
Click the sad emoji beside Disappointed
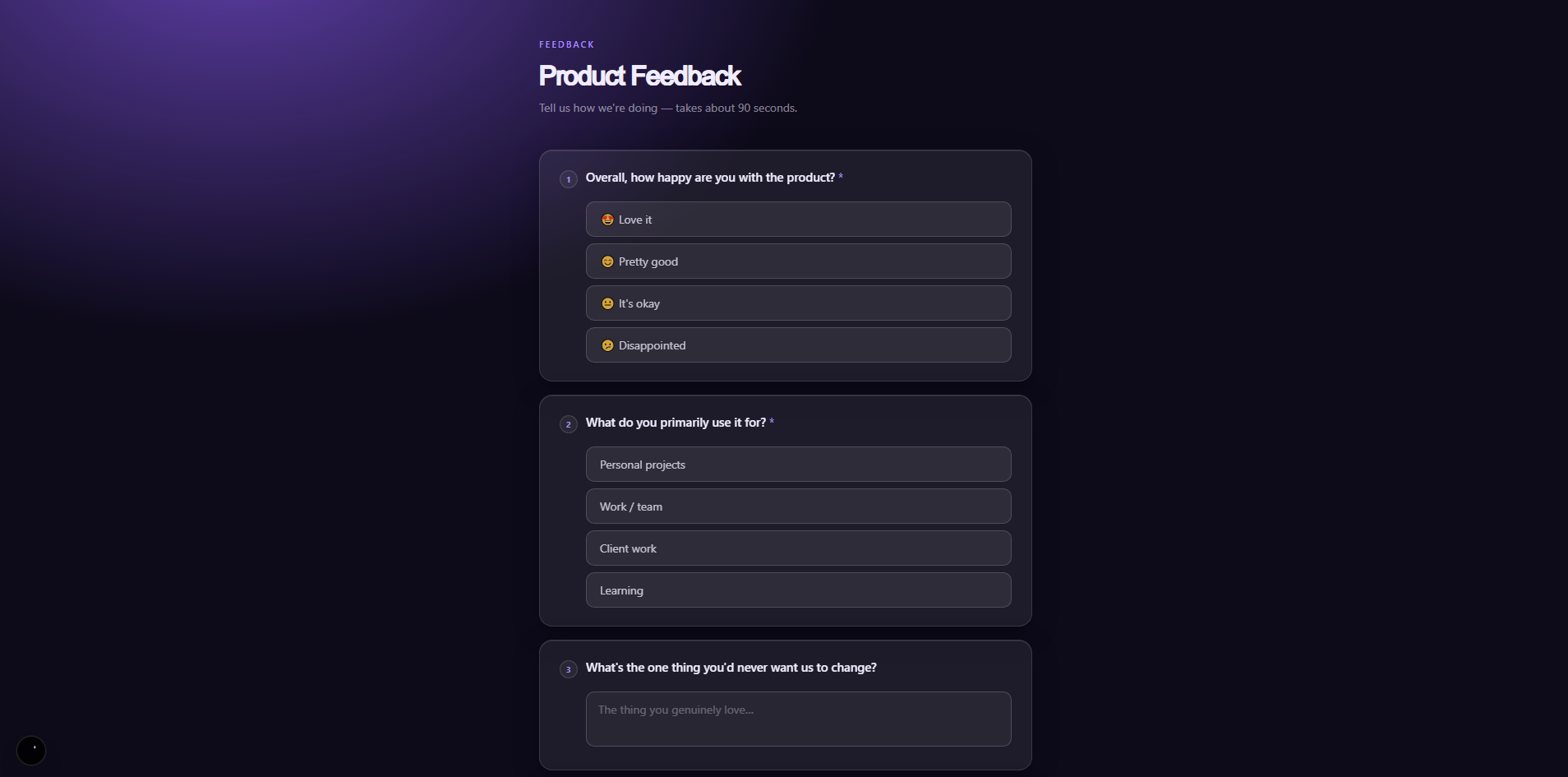(x=607, y=345)
